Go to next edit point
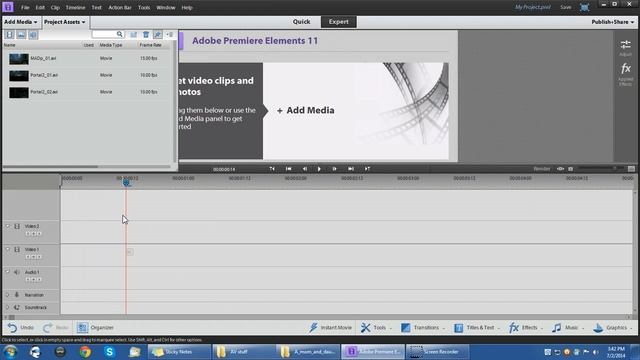This screenshot has height=360, width=640. [351, 169]
